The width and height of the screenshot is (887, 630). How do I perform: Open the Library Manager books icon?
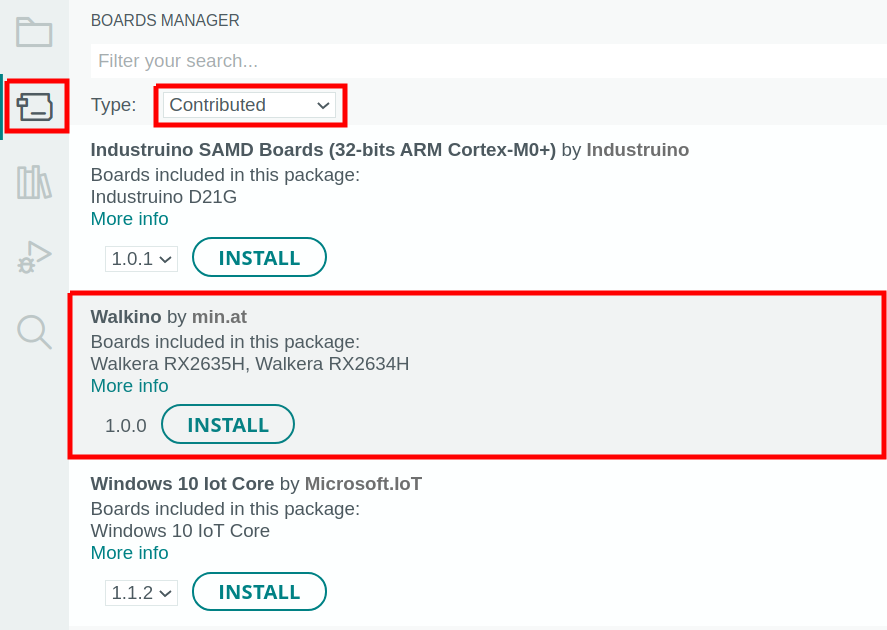click(34, 182)
